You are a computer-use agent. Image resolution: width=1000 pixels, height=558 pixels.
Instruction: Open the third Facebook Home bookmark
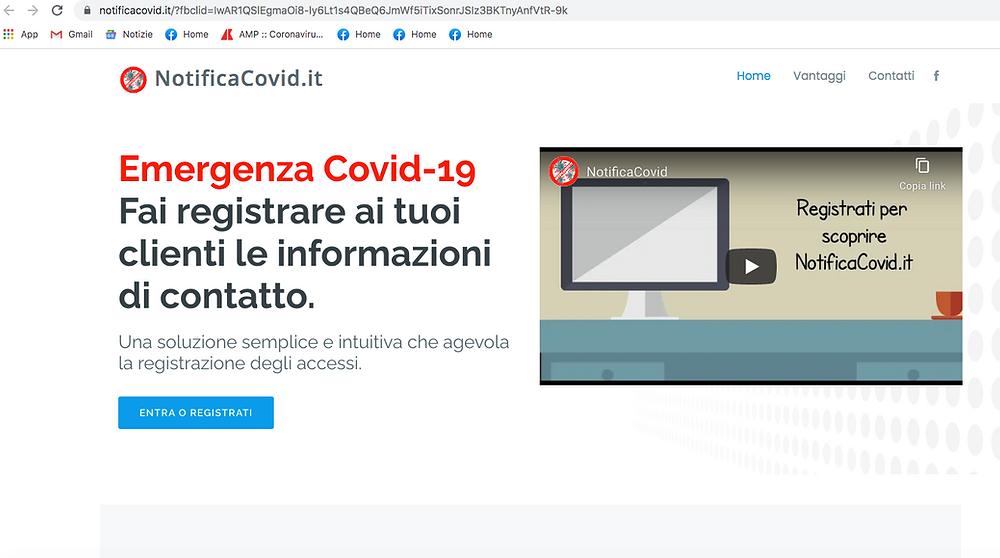[415, 34]
